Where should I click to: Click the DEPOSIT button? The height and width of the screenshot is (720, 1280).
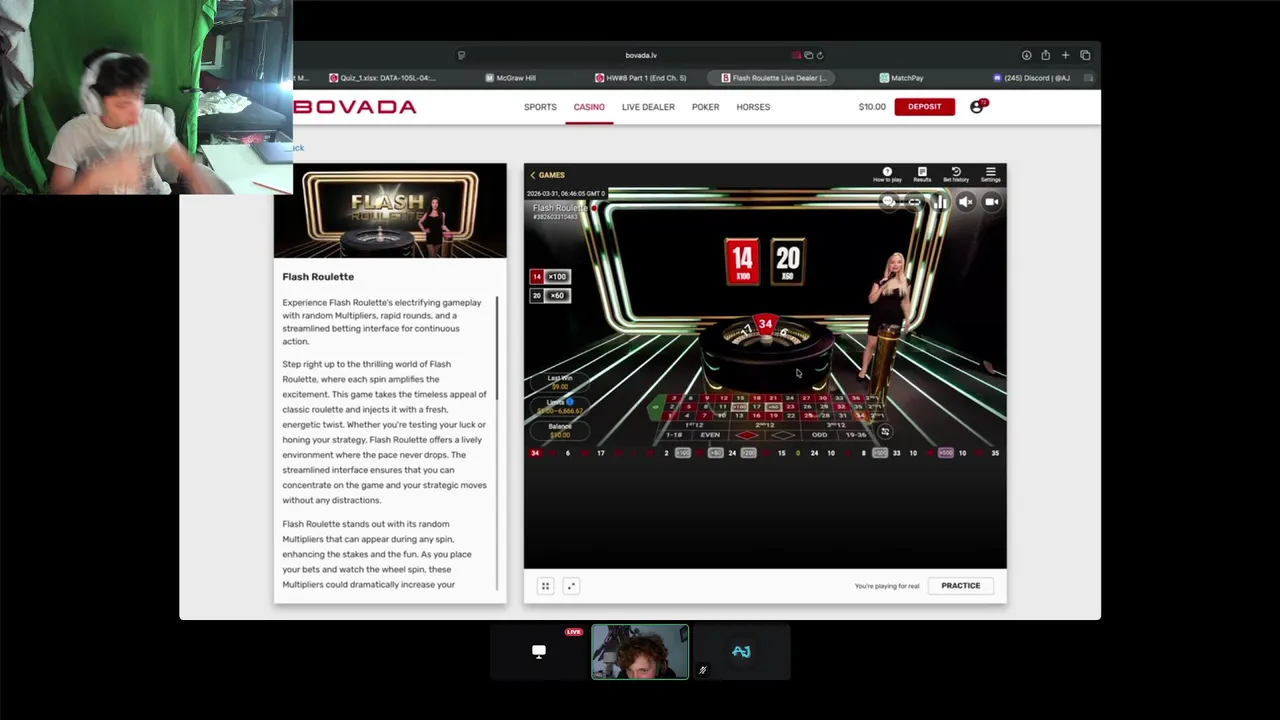[924, 107]
